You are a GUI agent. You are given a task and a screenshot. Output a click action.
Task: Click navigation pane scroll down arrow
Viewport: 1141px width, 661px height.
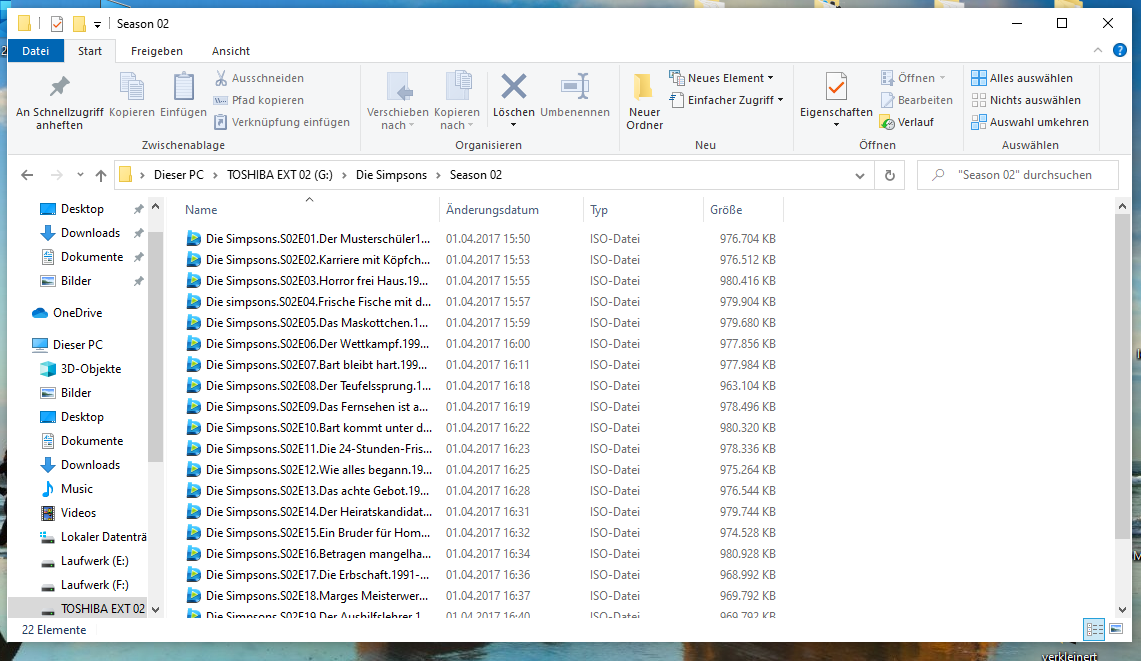click(156, 609)
